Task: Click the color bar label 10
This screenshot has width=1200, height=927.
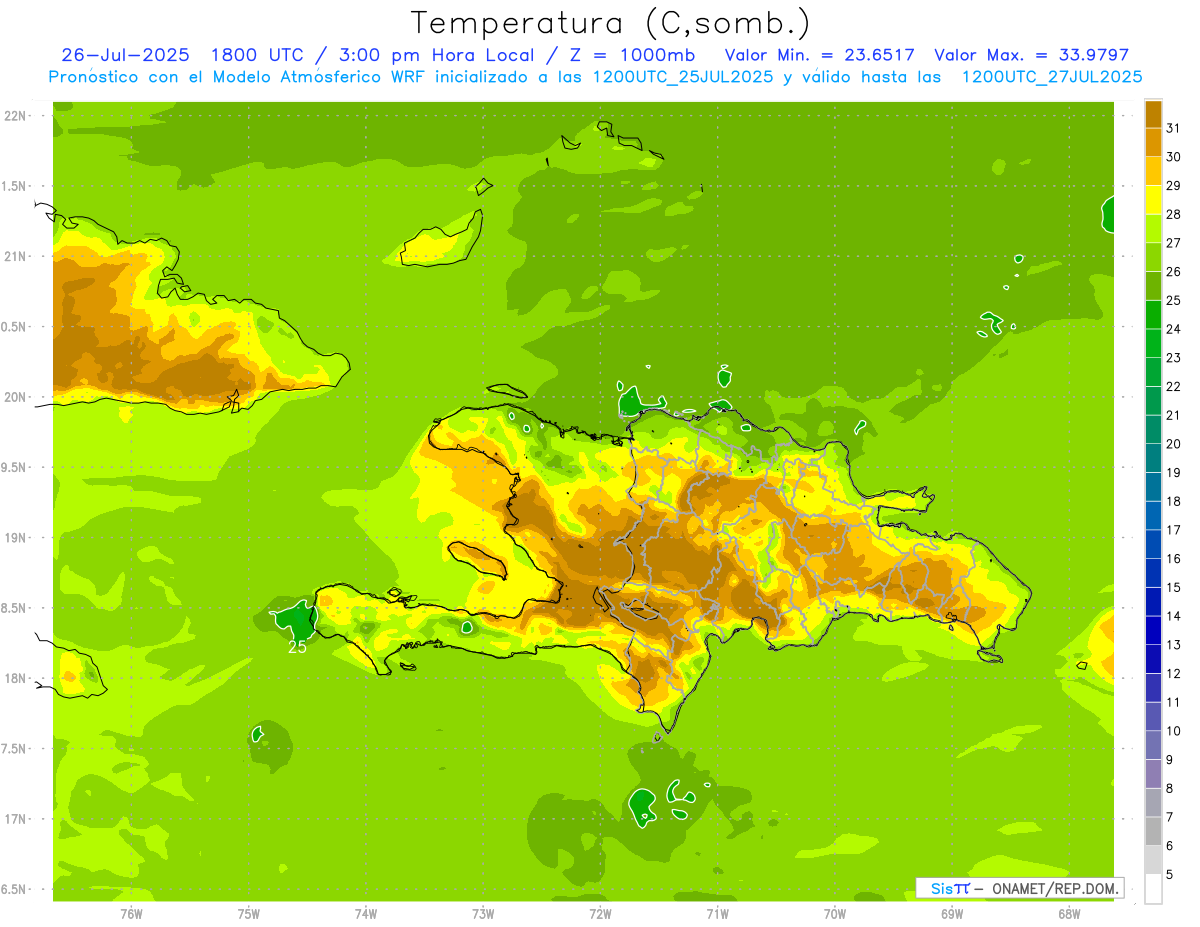Action: 1174,731
